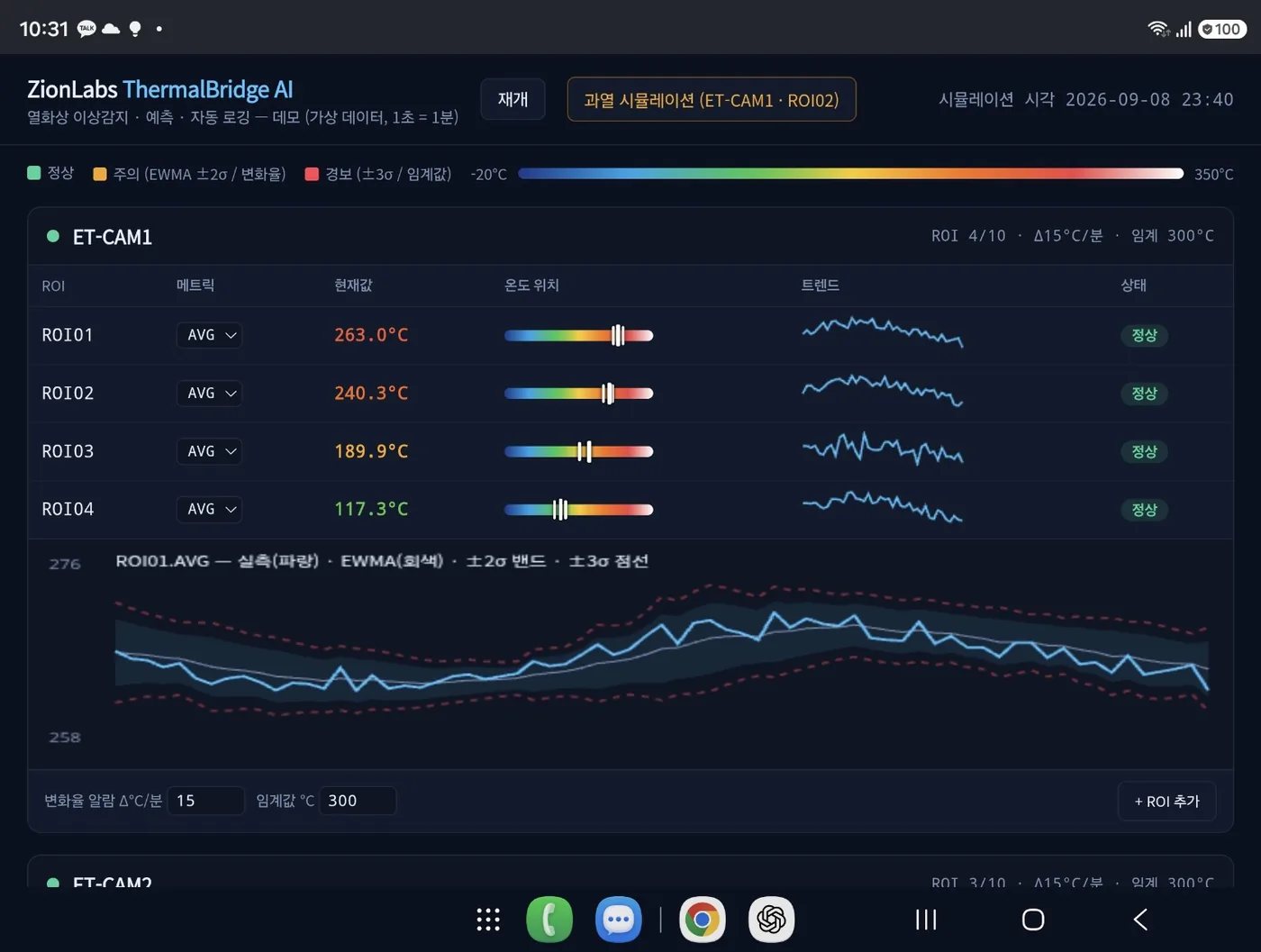Click ROI03 temperature position slider bar
This screenshot has width=1261, height=952.
click(x=578, y=451)
